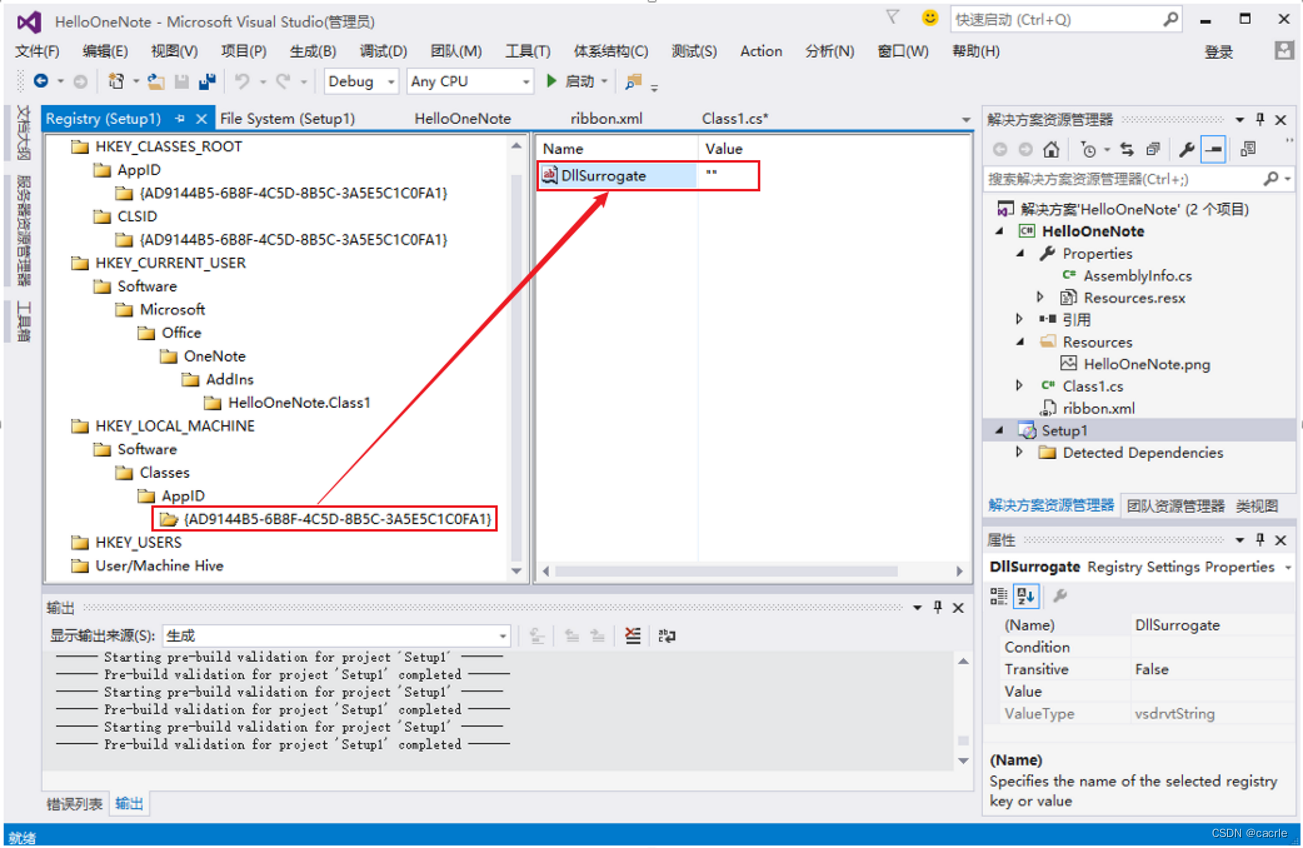Click the home icon in Solution Explorer
Image resolution: width=1303 pixels, height=848 pixels.
[1050, 149]
